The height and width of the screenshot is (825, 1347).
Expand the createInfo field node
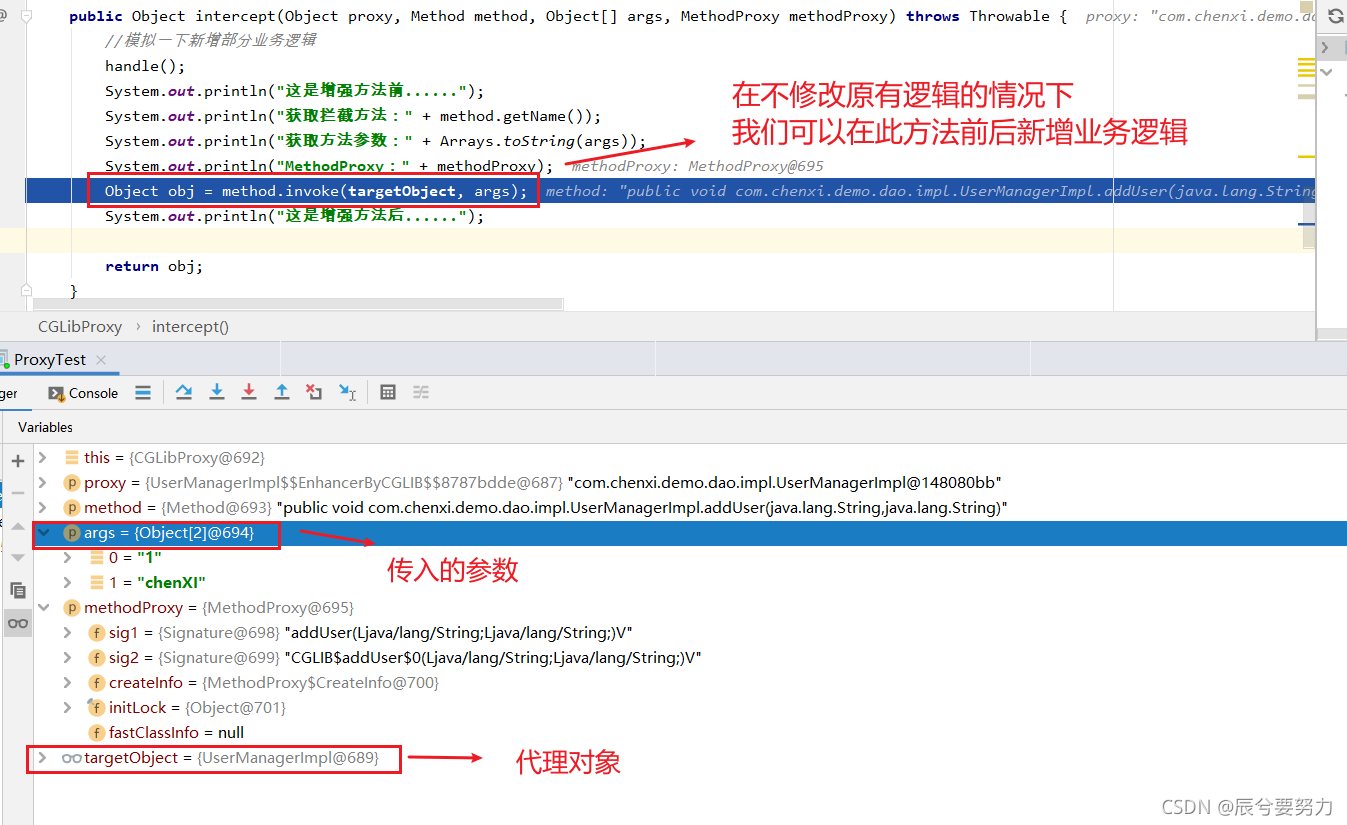point(68,682)
